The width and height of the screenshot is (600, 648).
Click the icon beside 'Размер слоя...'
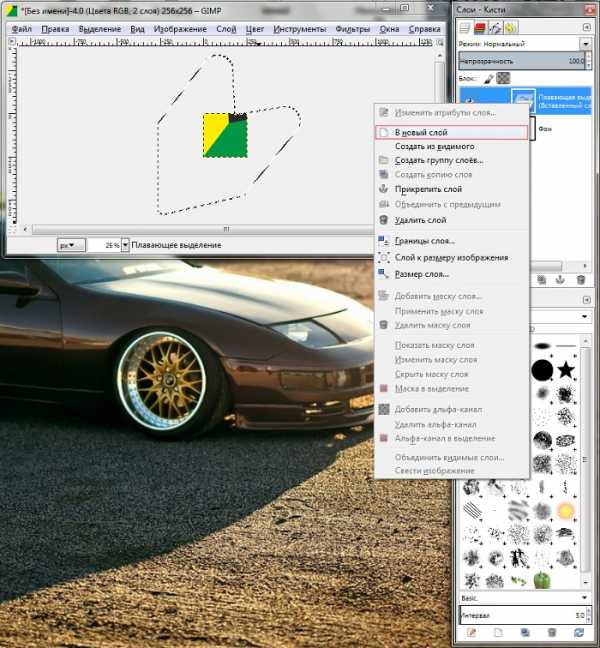click(384, 273)
